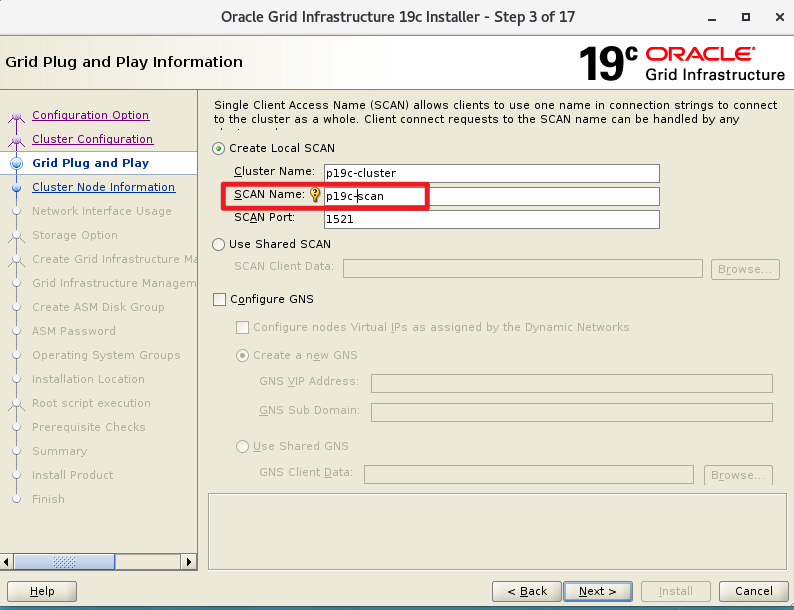
Task: Select the Create Local SCAN radio button
Action: (218, 148)
